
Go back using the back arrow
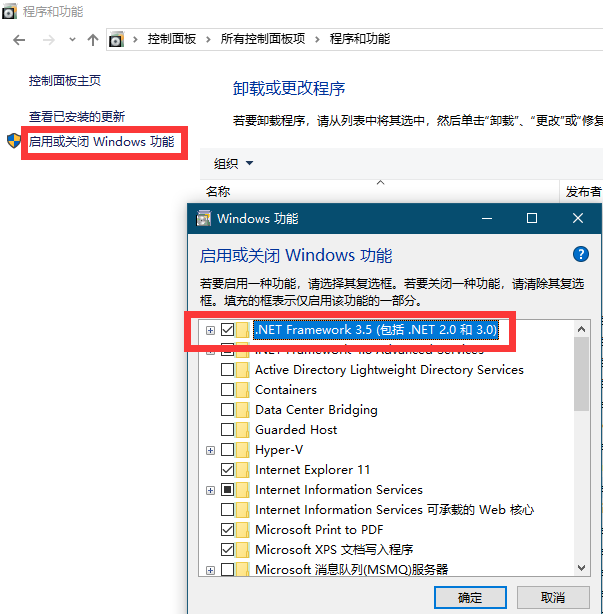pos(19,40)
